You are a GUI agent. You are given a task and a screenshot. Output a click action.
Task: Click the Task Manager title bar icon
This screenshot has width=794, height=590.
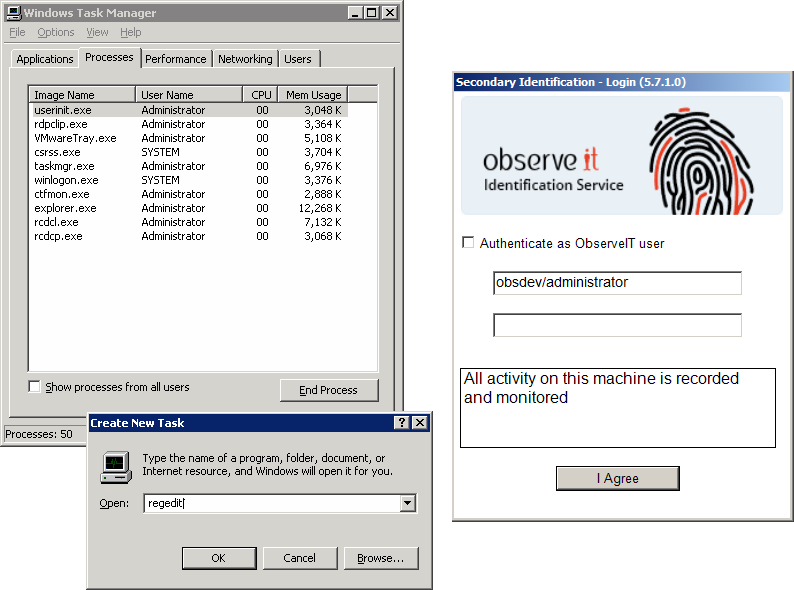pos(15,13)
